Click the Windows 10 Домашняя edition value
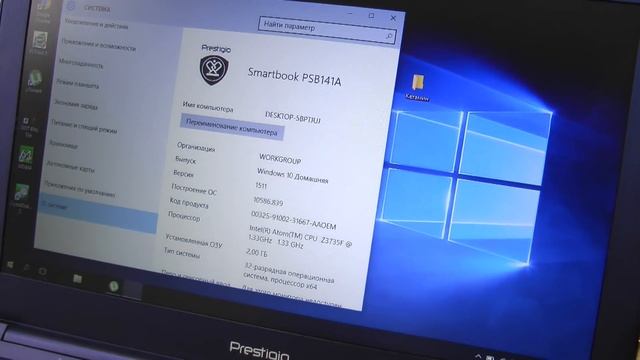 (x=293, y=176)
